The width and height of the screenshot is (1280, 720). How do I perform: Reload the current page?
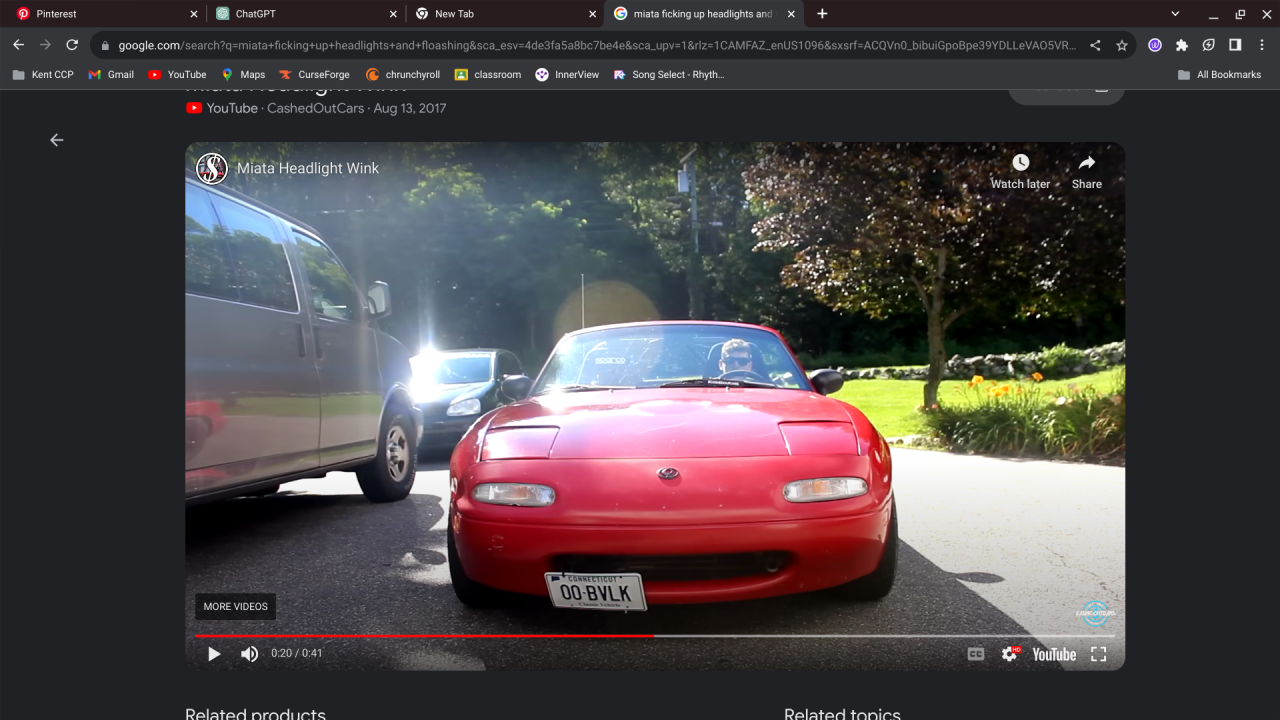click(72, 45)
